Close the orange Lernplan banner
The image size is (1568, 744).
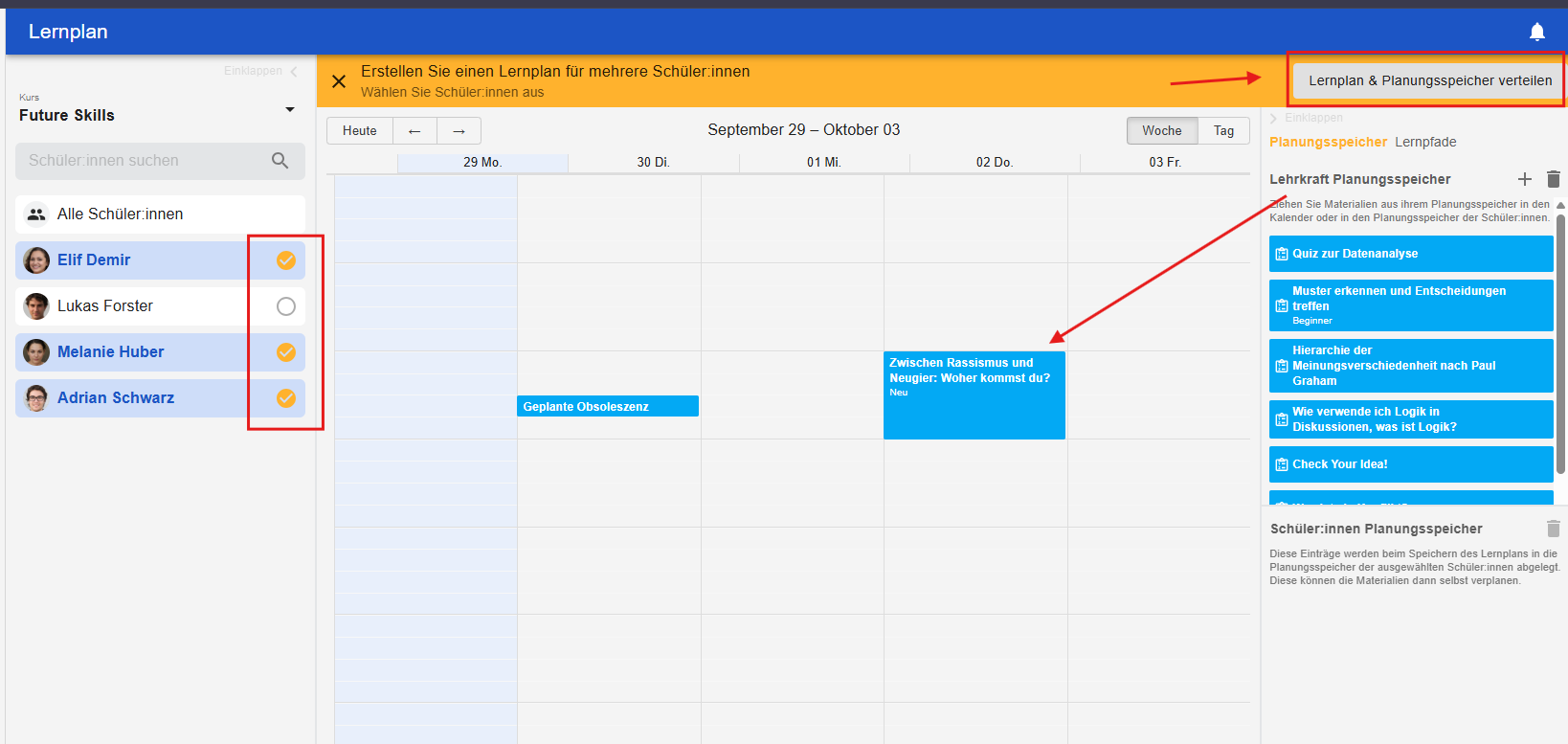tap(339, 81)
